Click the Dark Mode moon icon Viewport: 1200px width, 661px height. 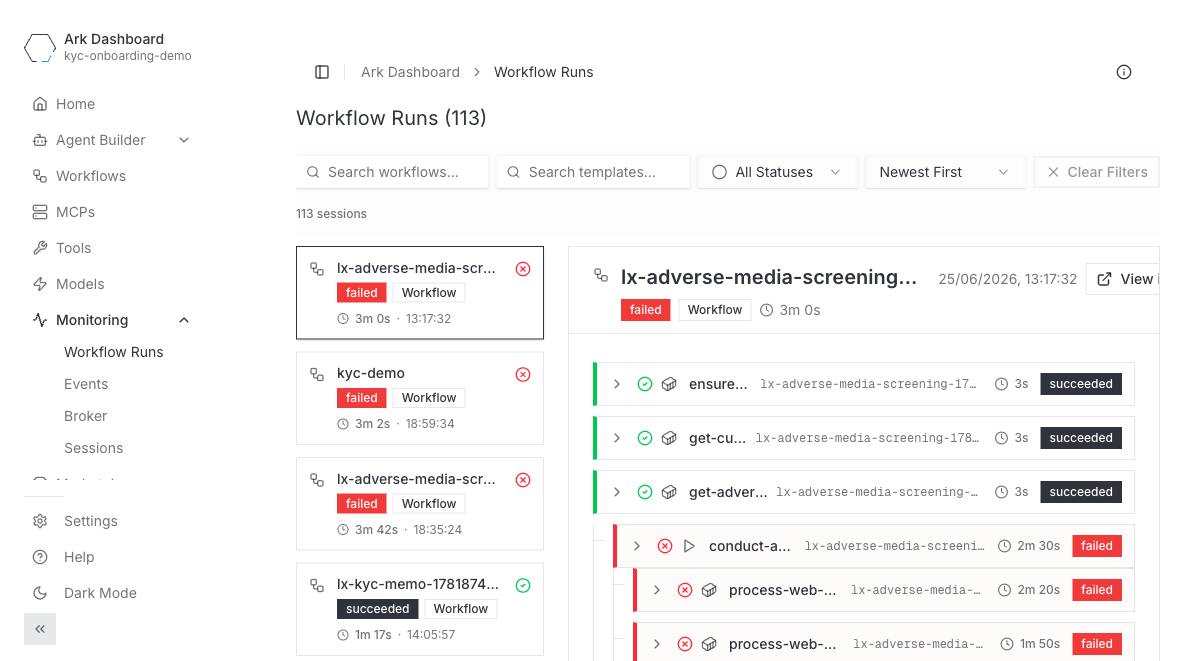coord(40,593)
